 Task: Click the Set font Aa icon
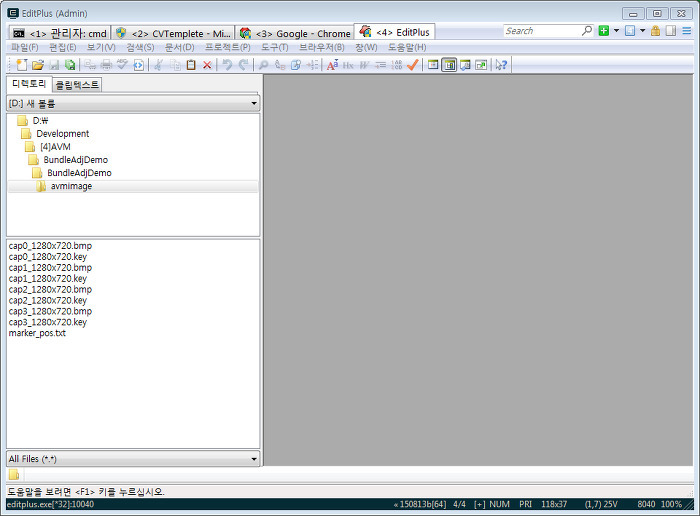click(x=333, y=65)
